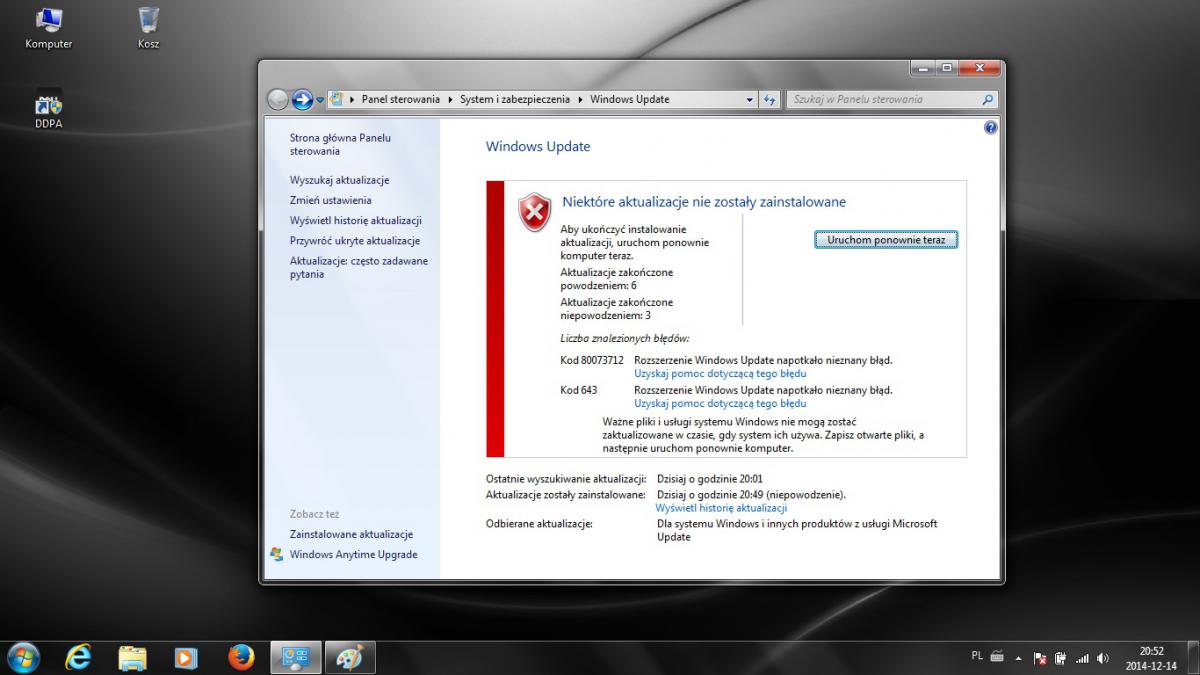The height and width of the screenshot is (675, 1200).
Task: Click the red error shield icon
Action: 535,212
